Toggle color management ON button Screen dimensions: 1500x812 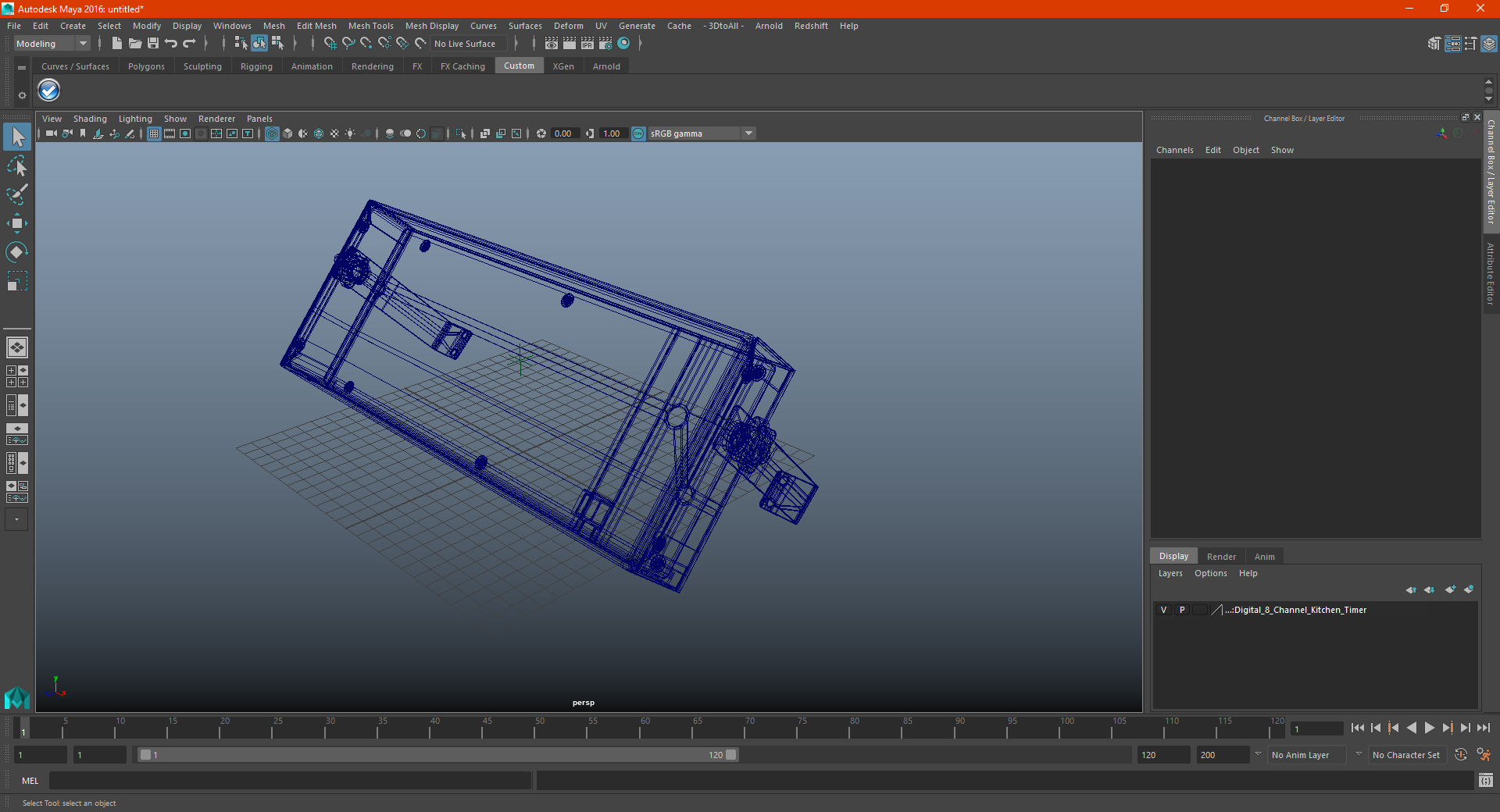pos(638,134)
